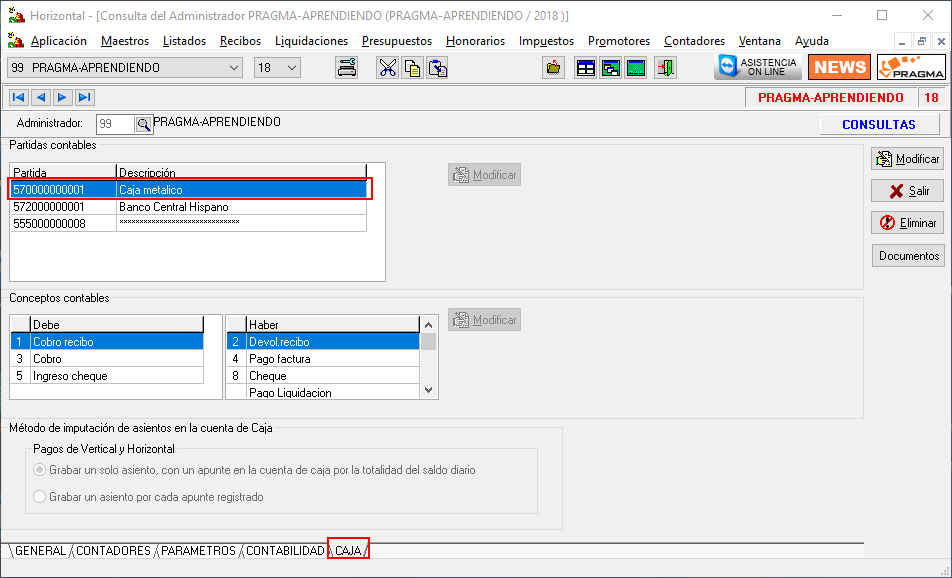Image resolution: width=952 pixels, height=578 pixels.
Task: Switch to the PARAMETROS tab
Action: tap(199, 551)
